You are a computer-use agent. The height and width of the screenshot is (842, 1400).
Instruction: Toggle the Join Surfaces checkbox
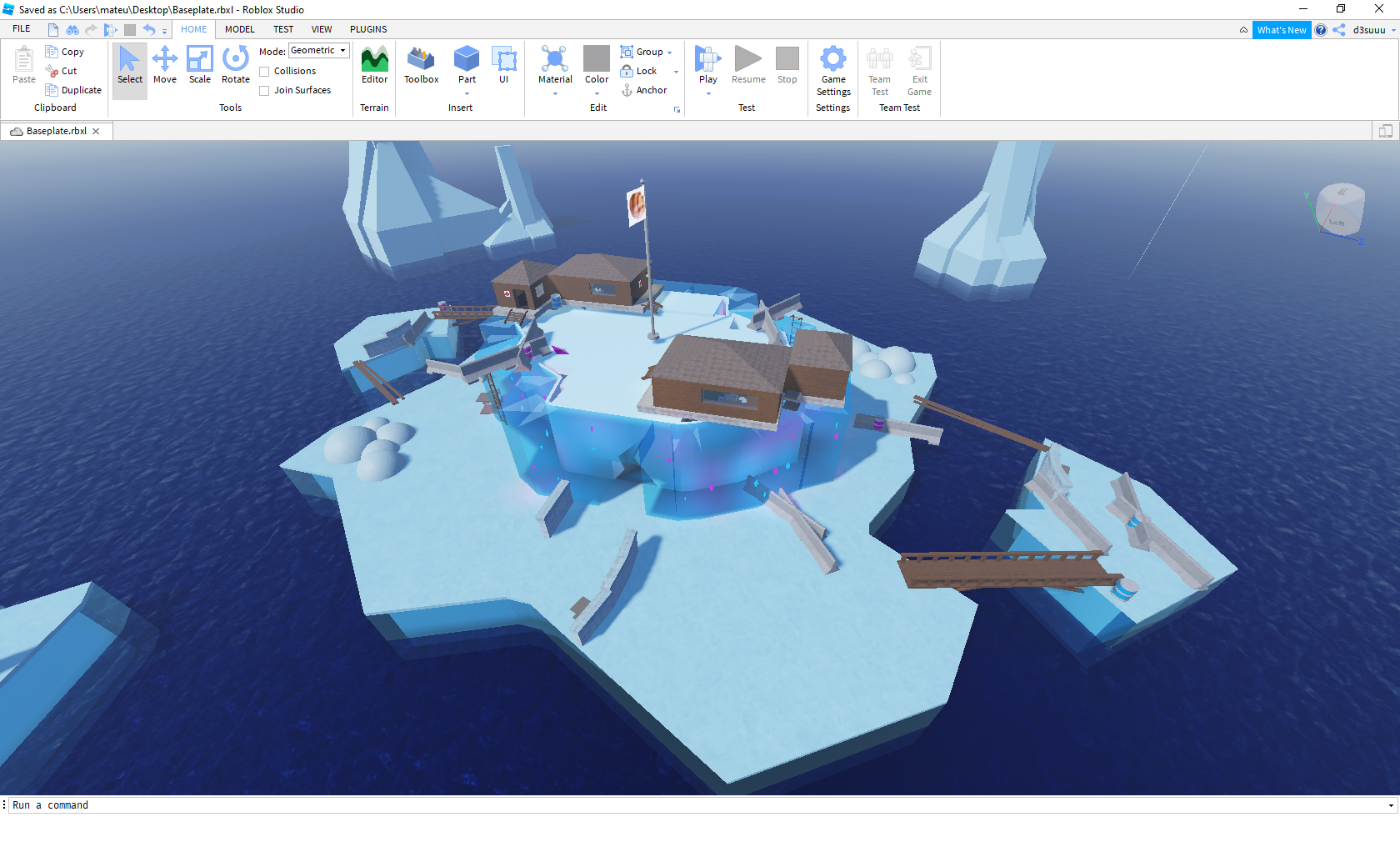pyautogui.click(x=264, y=91)
